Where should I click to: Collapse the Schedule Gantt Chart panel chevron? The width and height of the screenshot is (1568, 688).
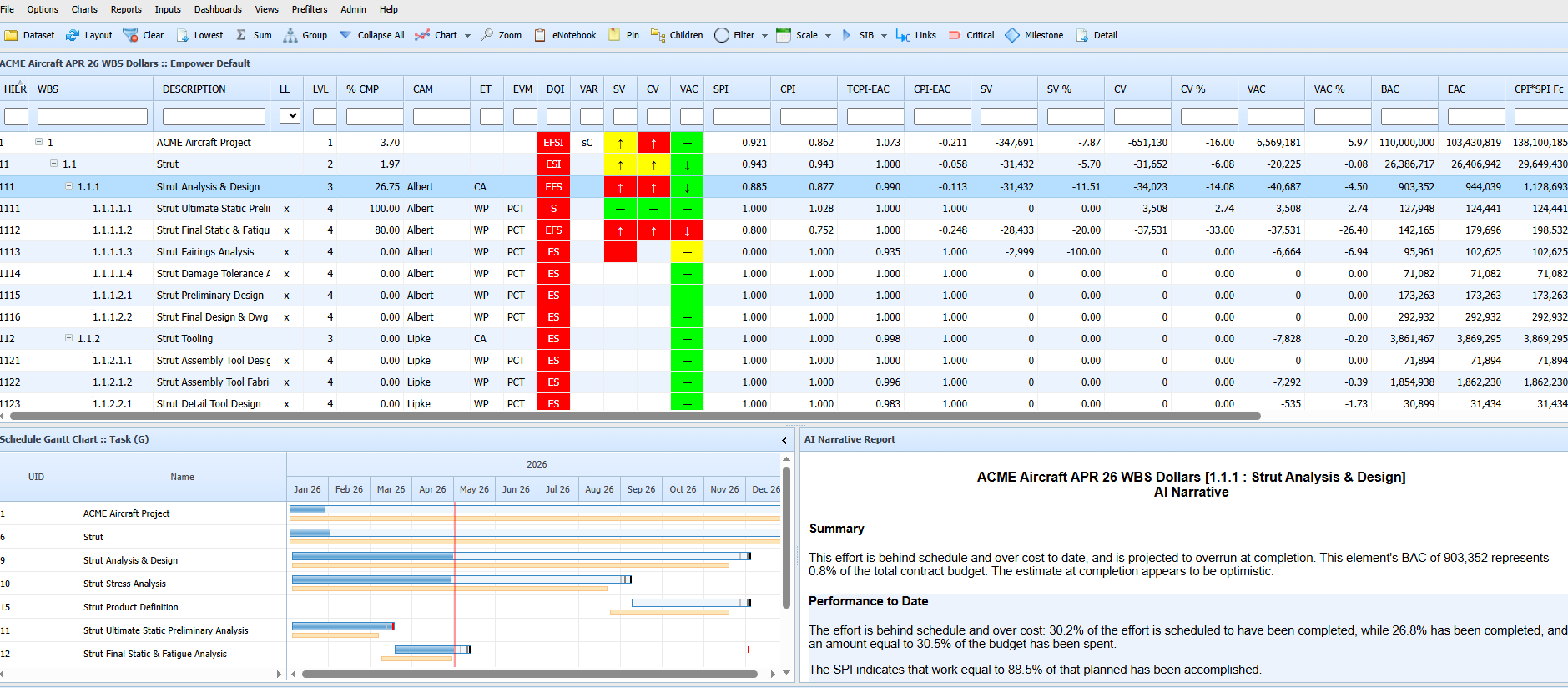[x=784, y=440]
